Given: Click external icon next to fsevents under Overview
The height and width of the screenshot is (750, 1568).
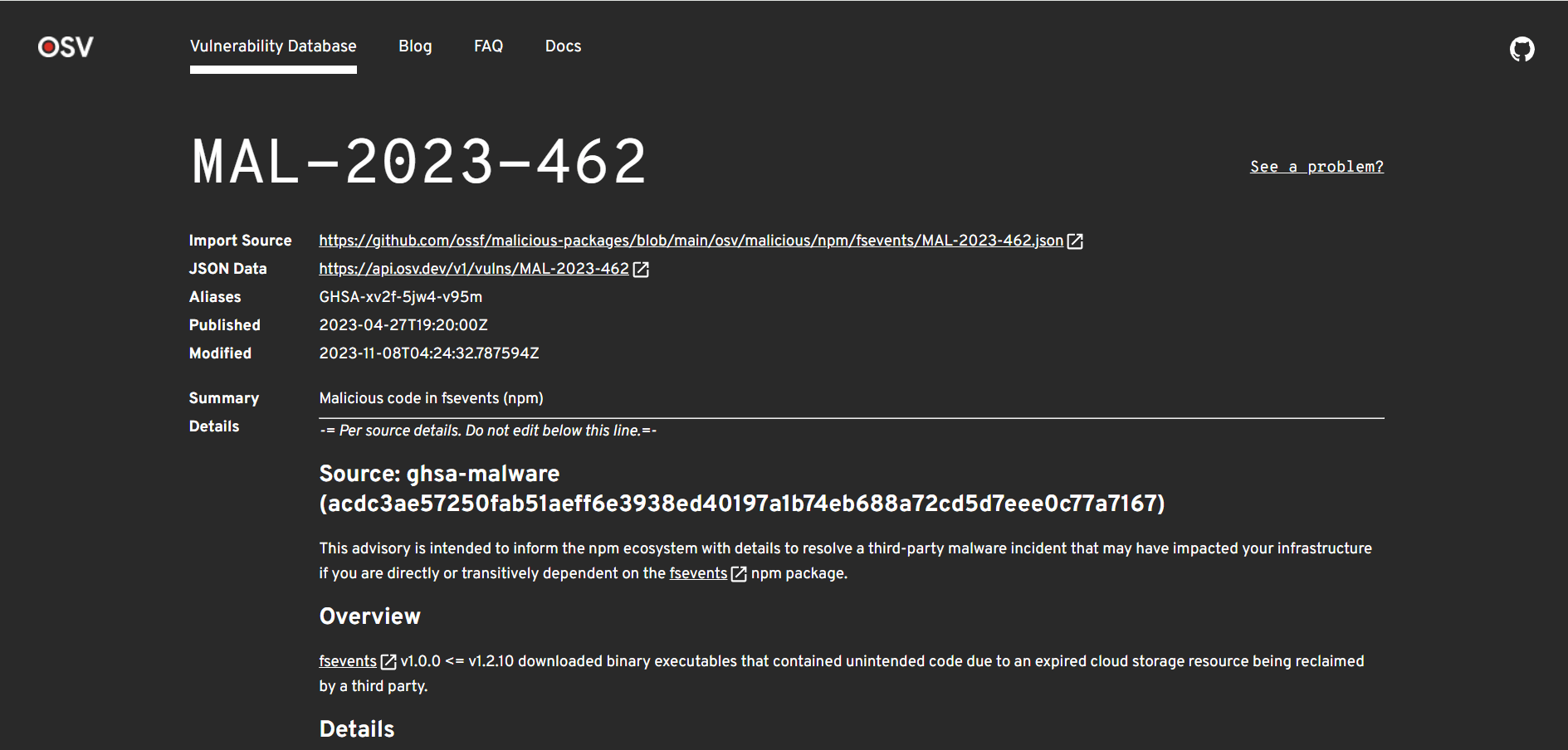Looking at the screenshot, I should (x=388, y=662).
